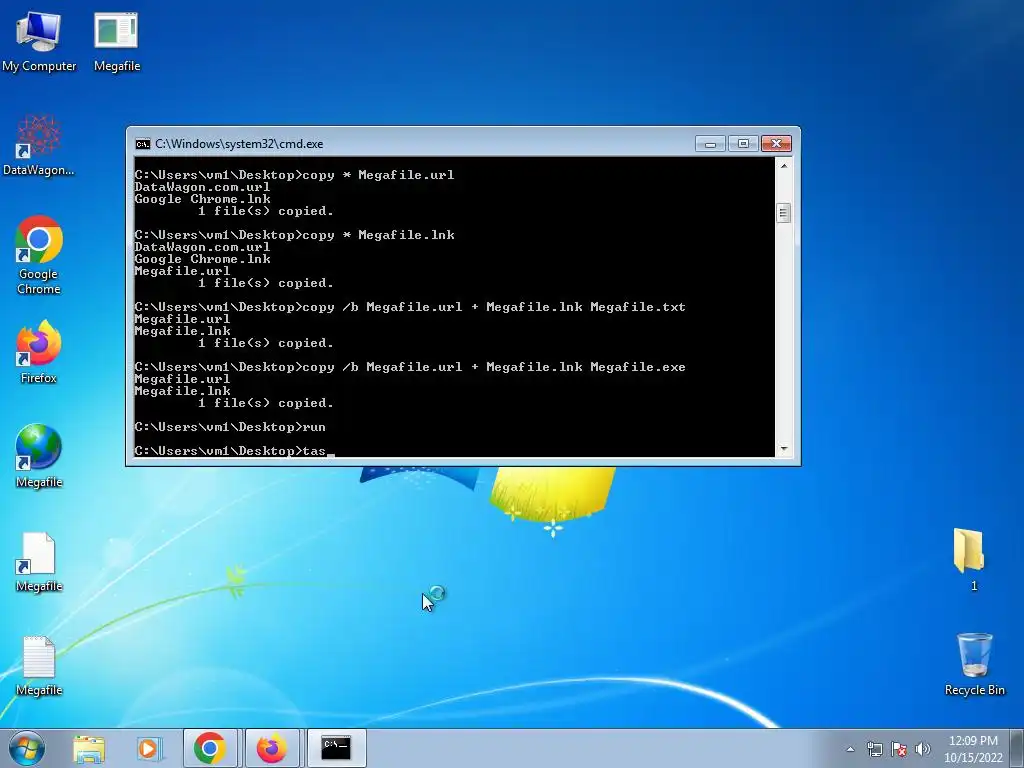Open the cmd.exe title bar system menu icon
Screen dimensions: 1024x768
(142, 144)
